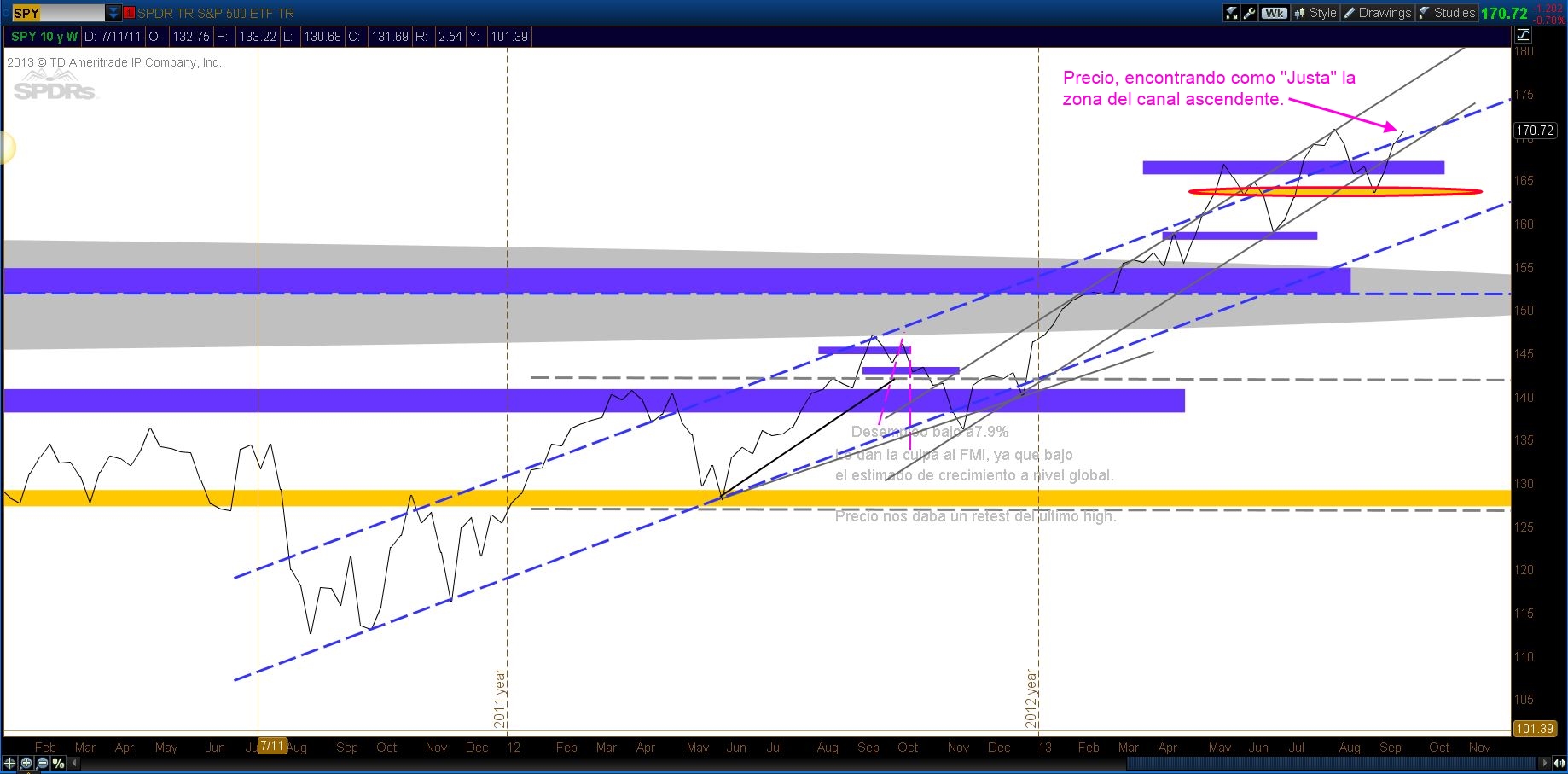Click the link circle left of symbol box

(5, 13)
